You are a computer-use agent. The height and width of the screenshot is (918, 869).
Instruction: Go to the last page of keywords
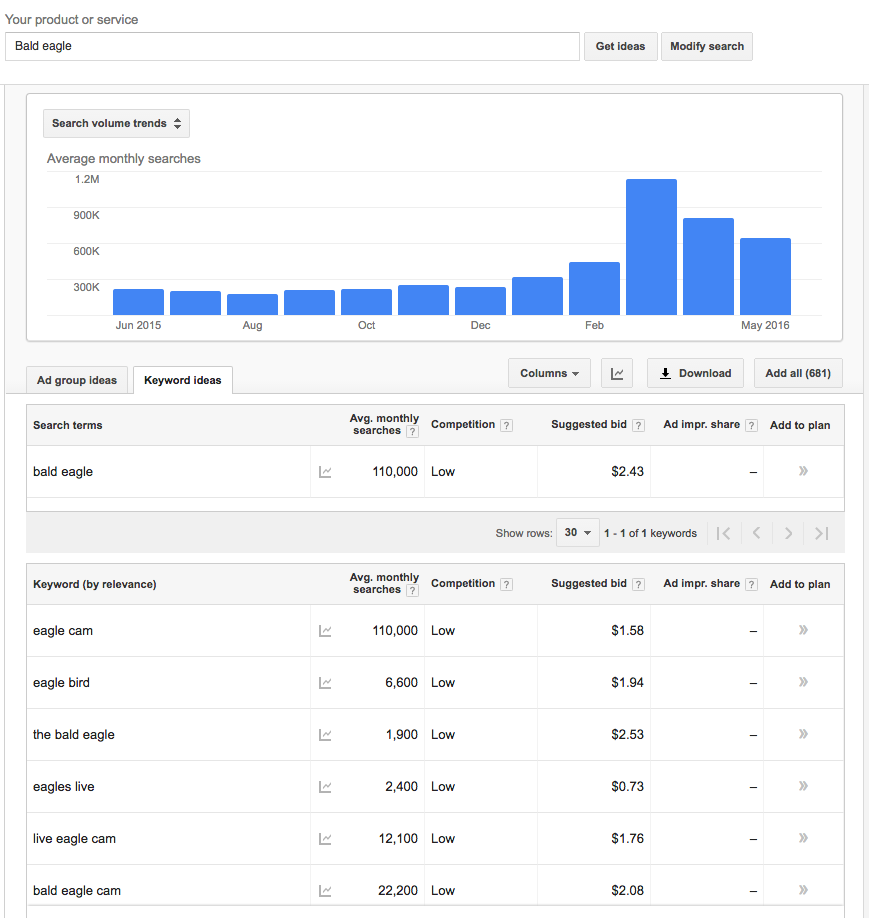821,533
